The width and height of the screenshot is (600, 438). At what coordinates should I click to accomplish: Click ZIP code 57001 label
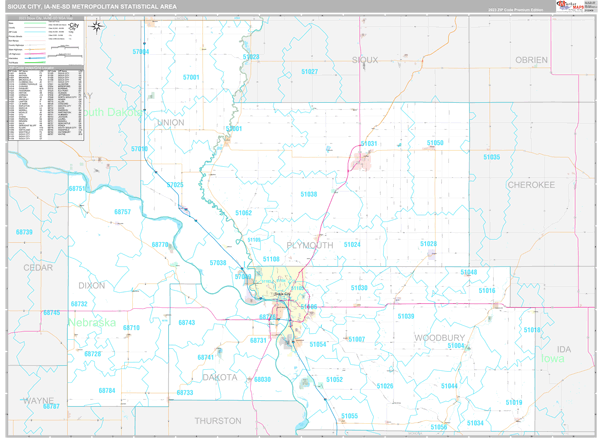(x=191, y=77)
